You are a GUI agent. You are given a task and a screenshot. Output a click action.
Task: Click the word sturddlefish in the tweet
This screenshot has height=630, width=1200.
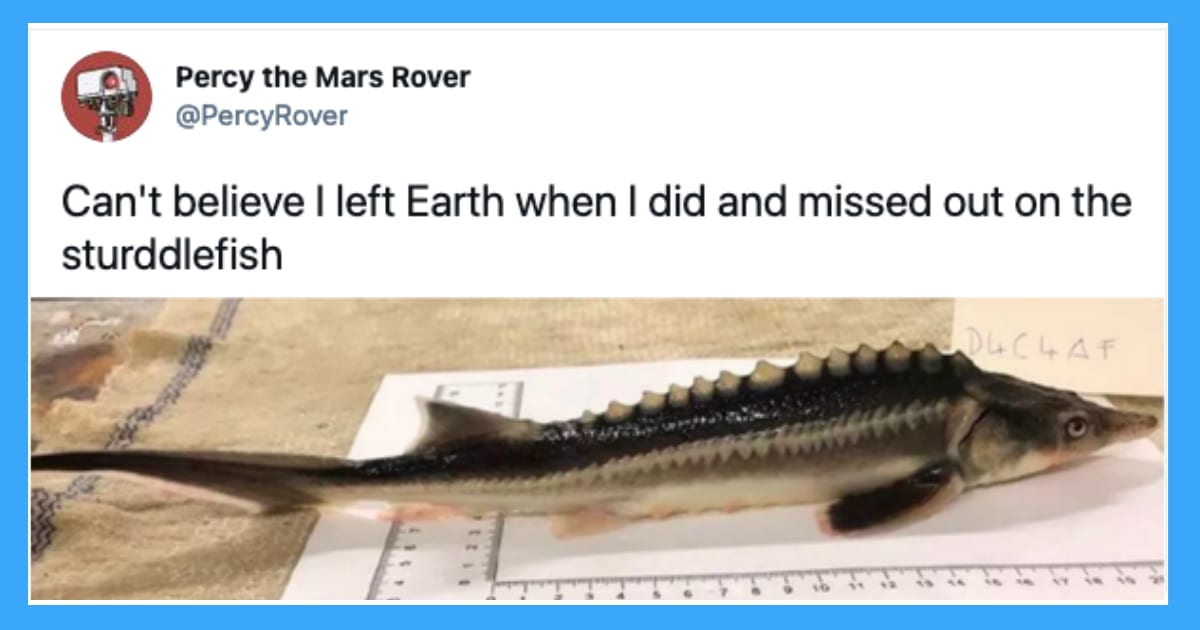pyautogui.click(x=172, y=255)
